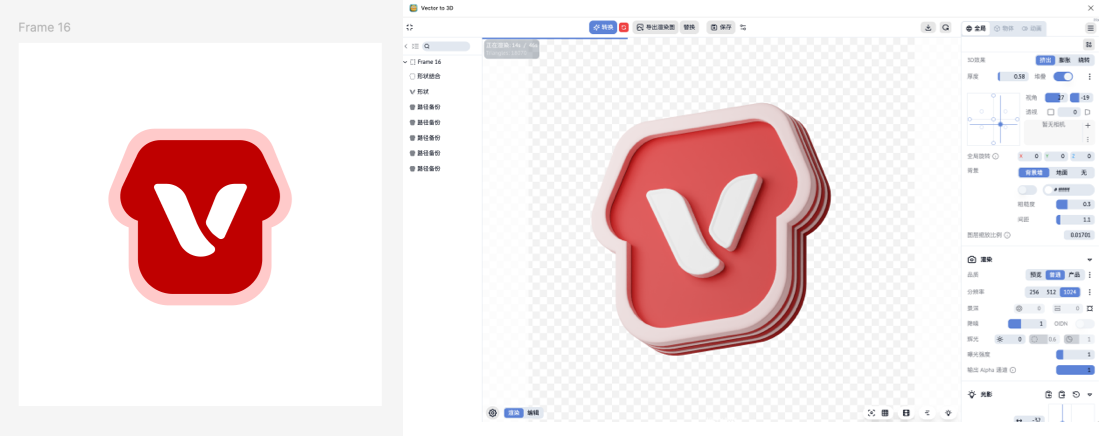Click the copy lighting icon in 光影 header

click(1049, 395)
